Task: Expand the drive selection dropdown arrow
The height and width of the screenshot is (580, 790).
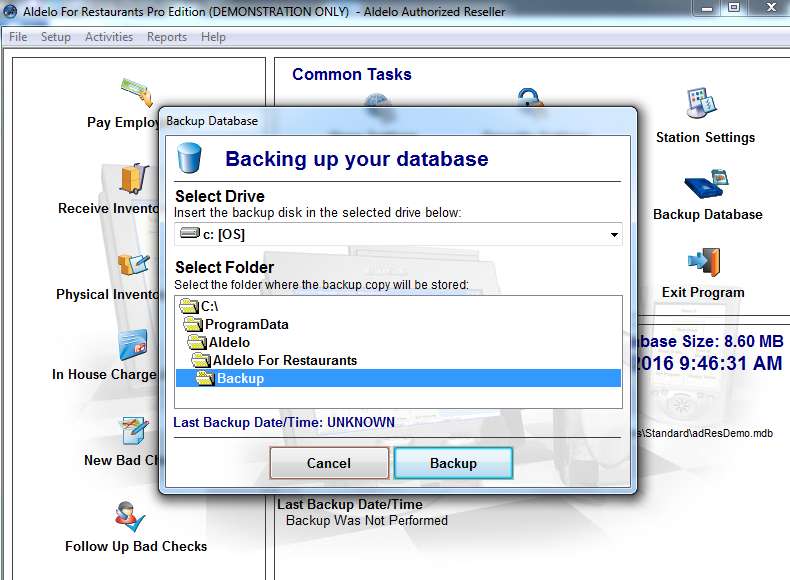Action: coord(614,235)
